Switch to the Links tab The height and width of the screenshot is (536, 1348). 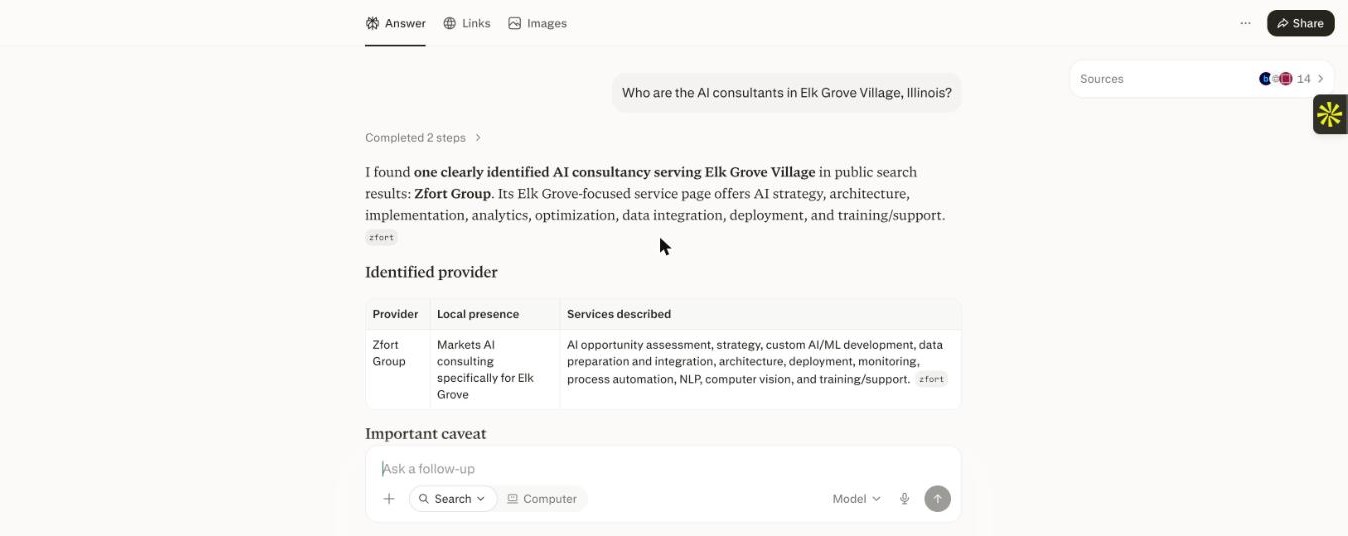point(467,23)
